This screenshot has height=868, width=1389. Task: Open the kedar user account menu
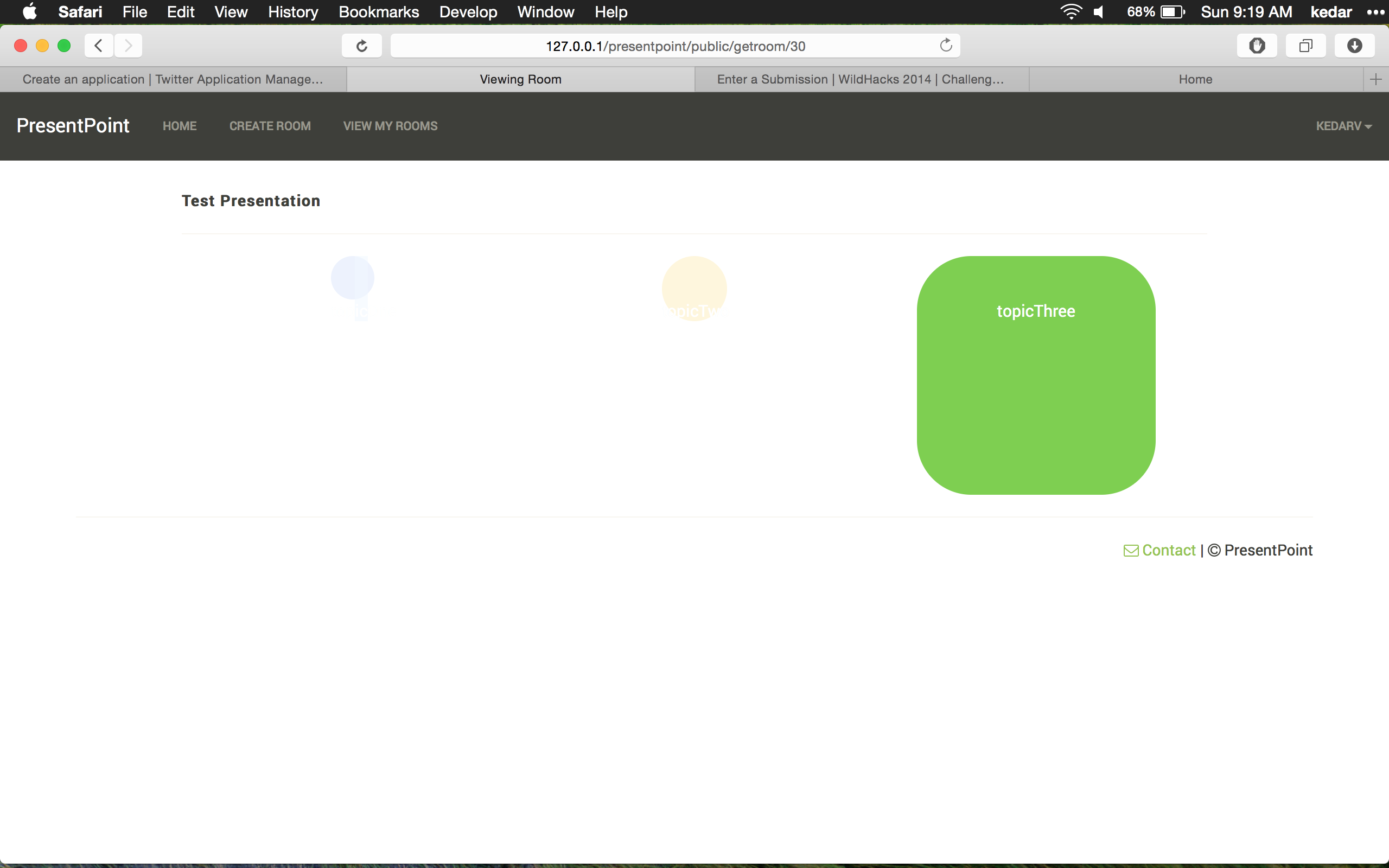point(1330,12)
